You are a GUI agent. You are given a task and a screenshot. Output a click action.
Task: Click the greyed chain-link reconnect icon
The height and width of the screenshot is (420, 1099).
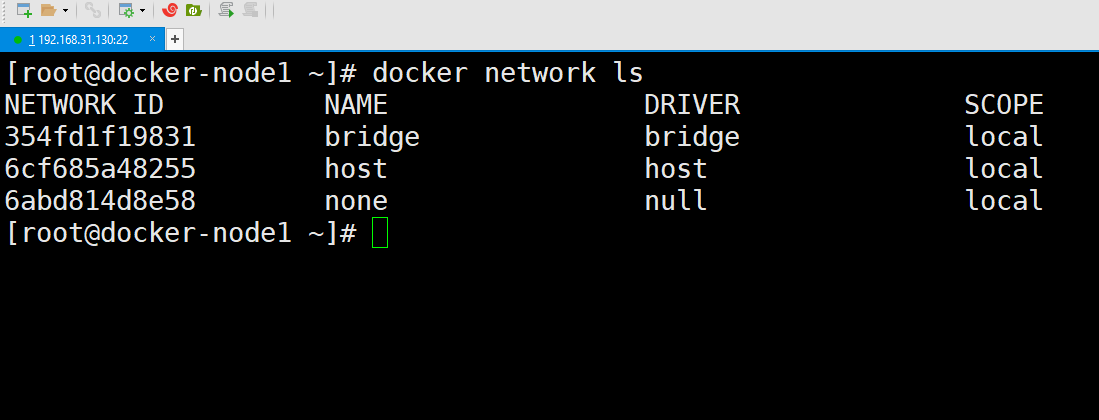tap(92, 11)
